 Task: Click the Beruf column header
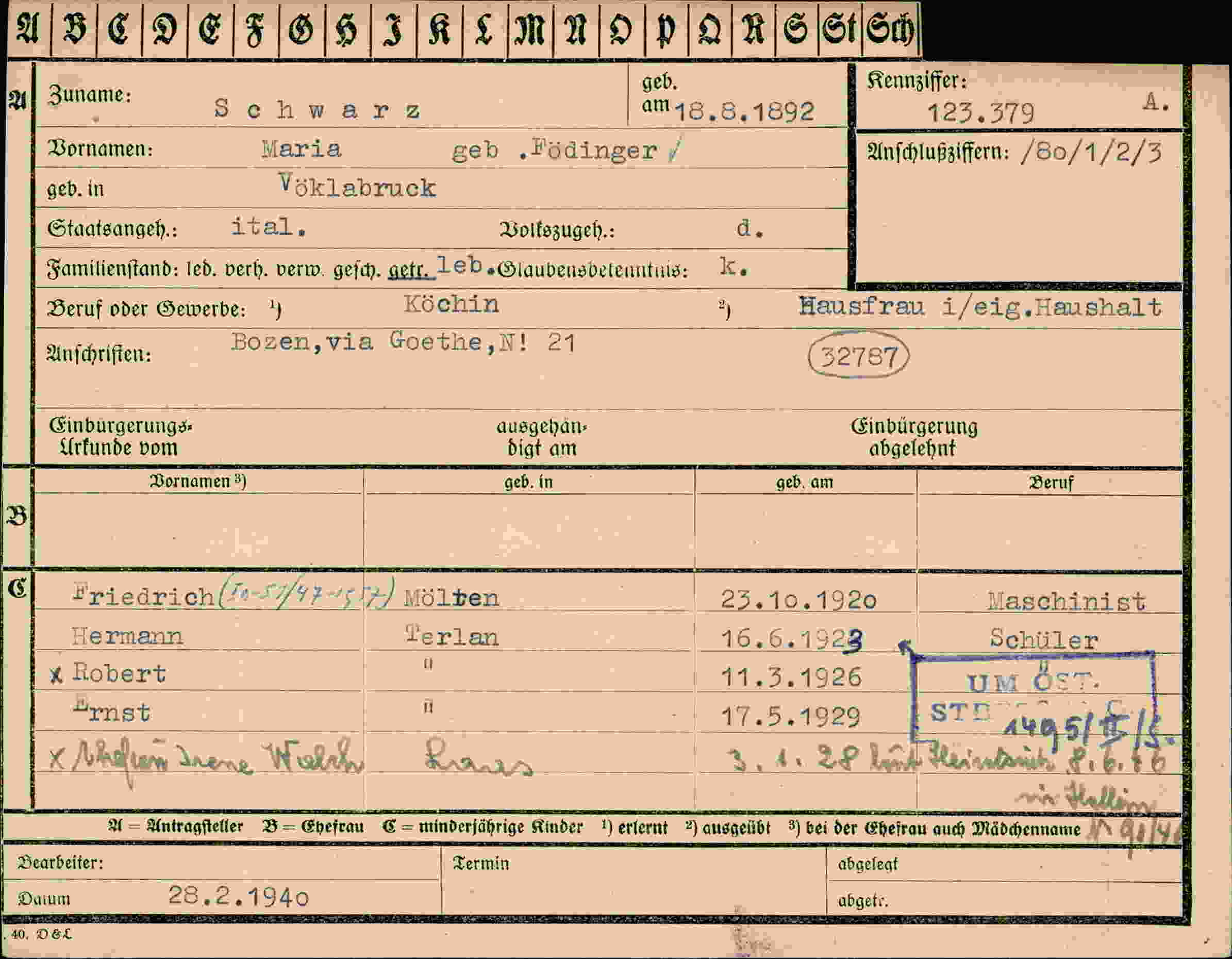(x=1051, y=483)
